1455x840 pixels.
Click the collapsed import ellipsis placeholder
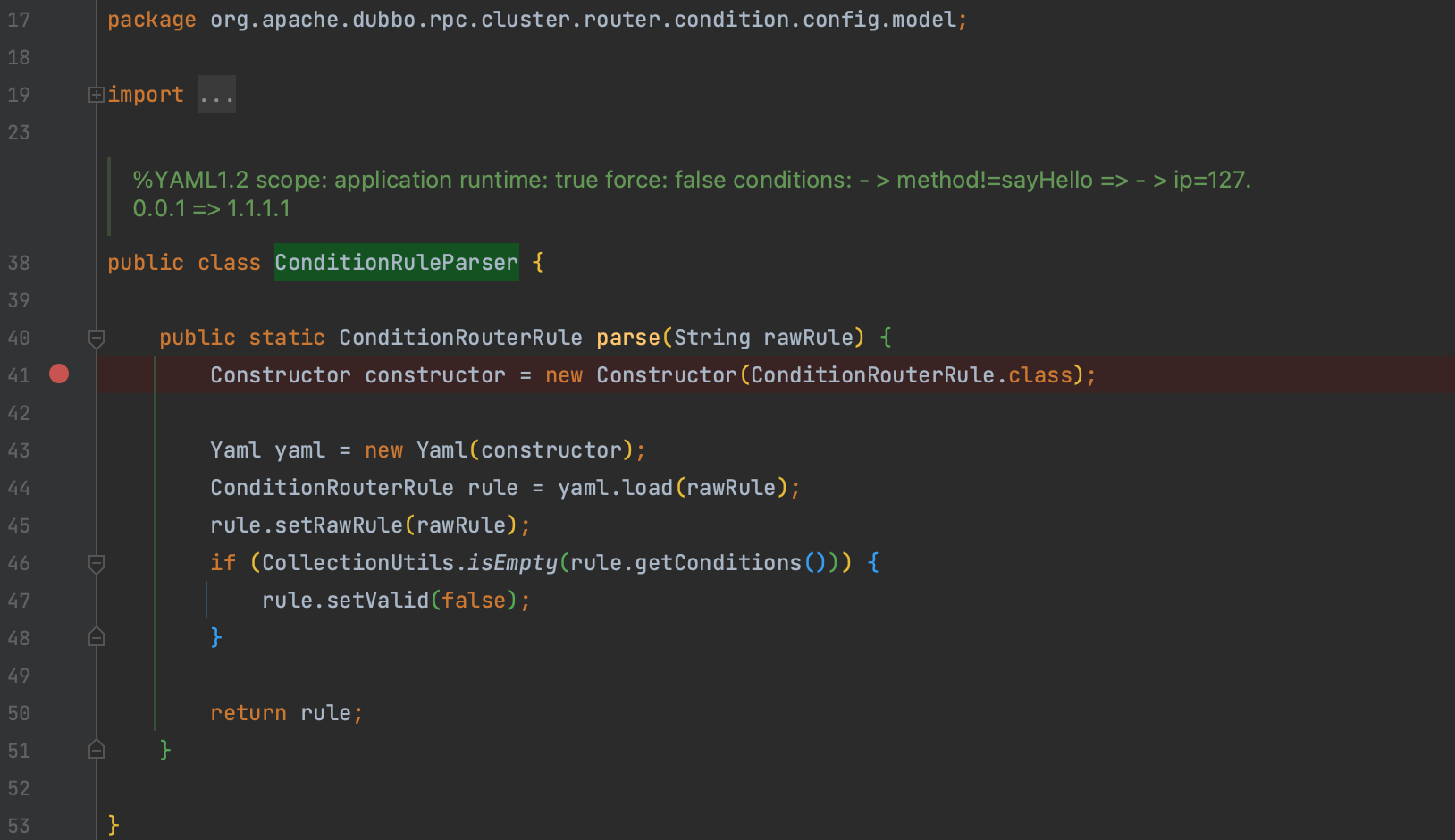click(216, 95)
